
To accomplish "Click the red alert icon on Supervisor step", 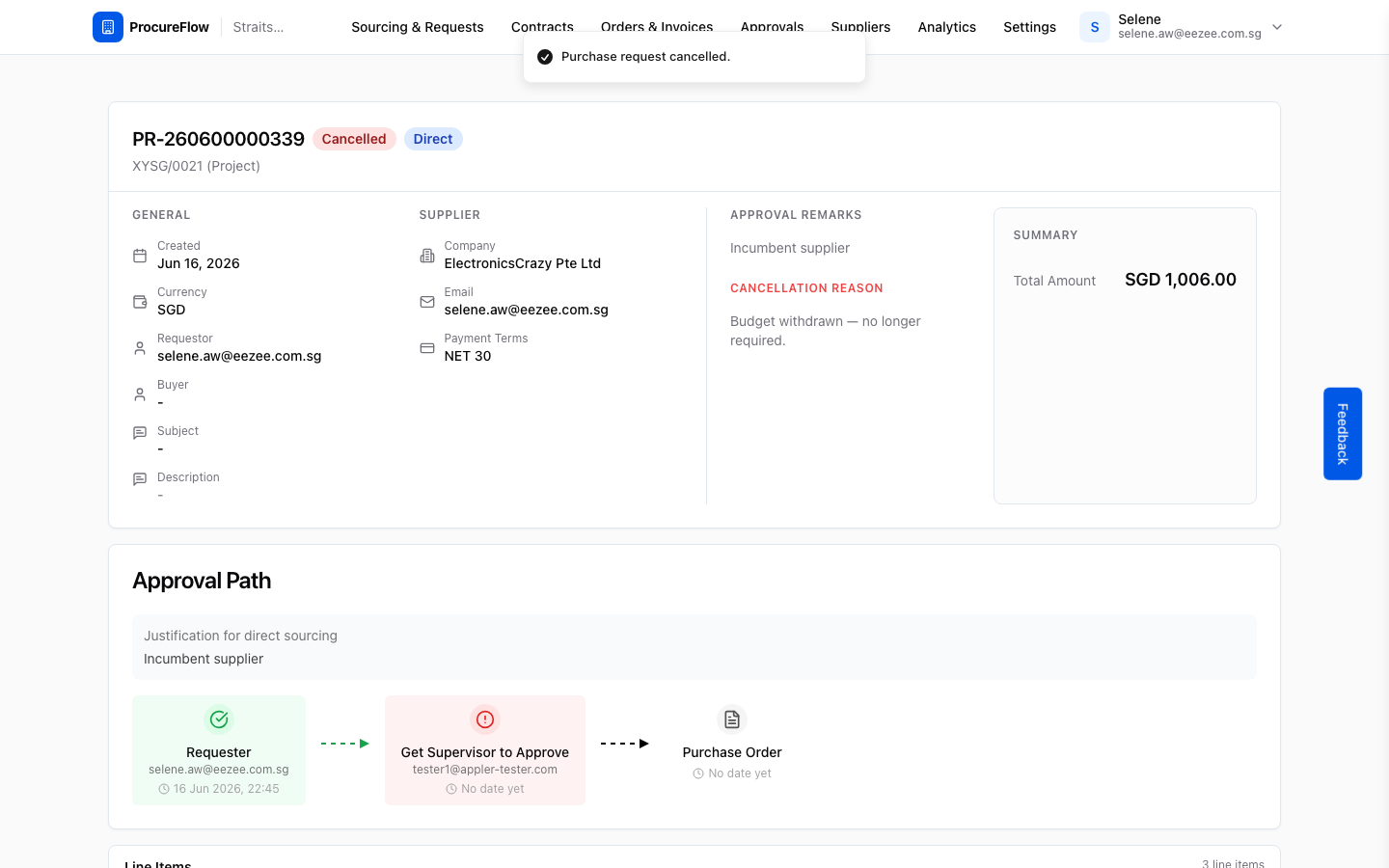I will coord(485,719).
